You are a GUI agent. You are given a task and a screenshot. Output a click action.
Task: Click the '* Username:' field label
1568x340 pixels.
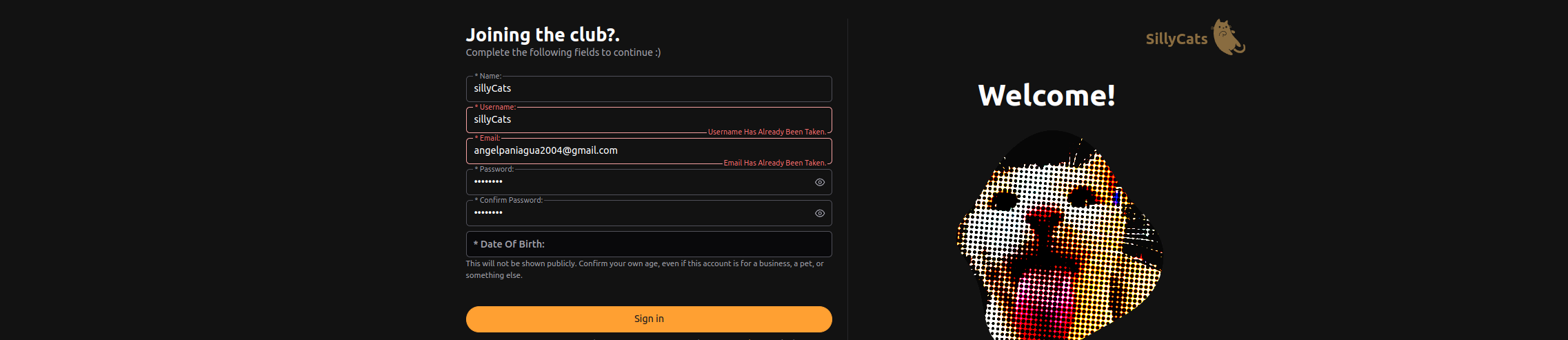click(x=495, y=107)
